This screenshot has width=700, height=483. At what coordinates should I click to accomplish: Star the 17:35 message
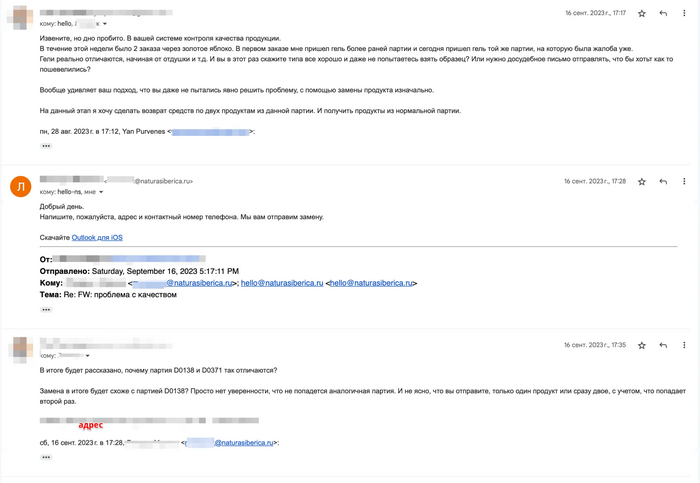point(642,345)
